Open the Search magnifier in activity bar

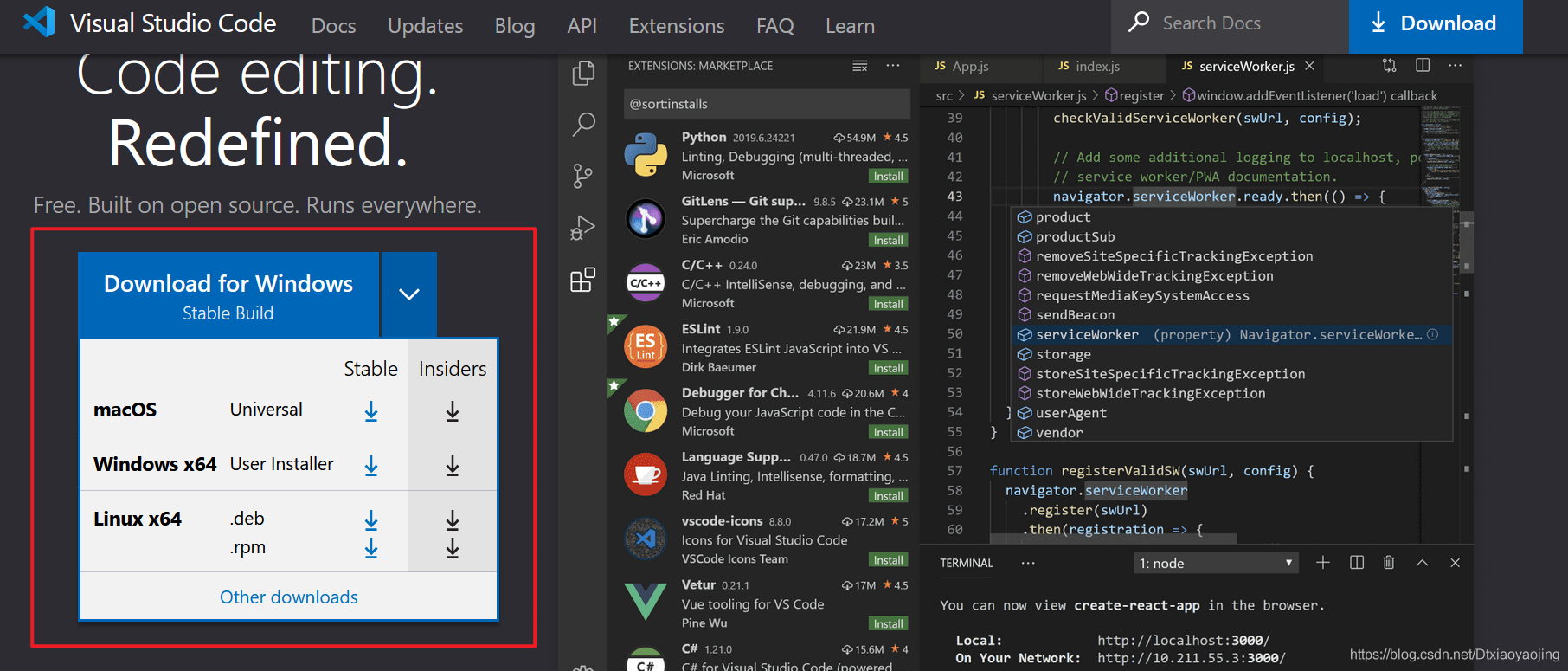[583, 125]
